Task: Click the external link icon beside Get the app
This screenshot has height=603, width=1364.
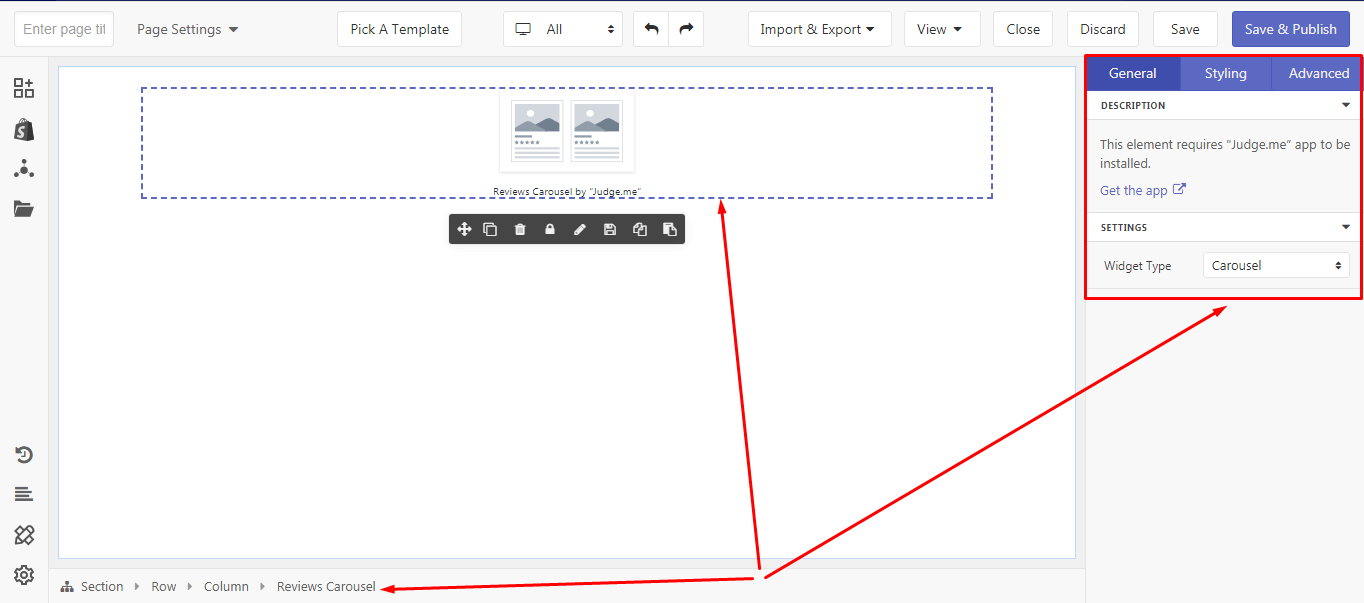Action: tap(1179, 189)
